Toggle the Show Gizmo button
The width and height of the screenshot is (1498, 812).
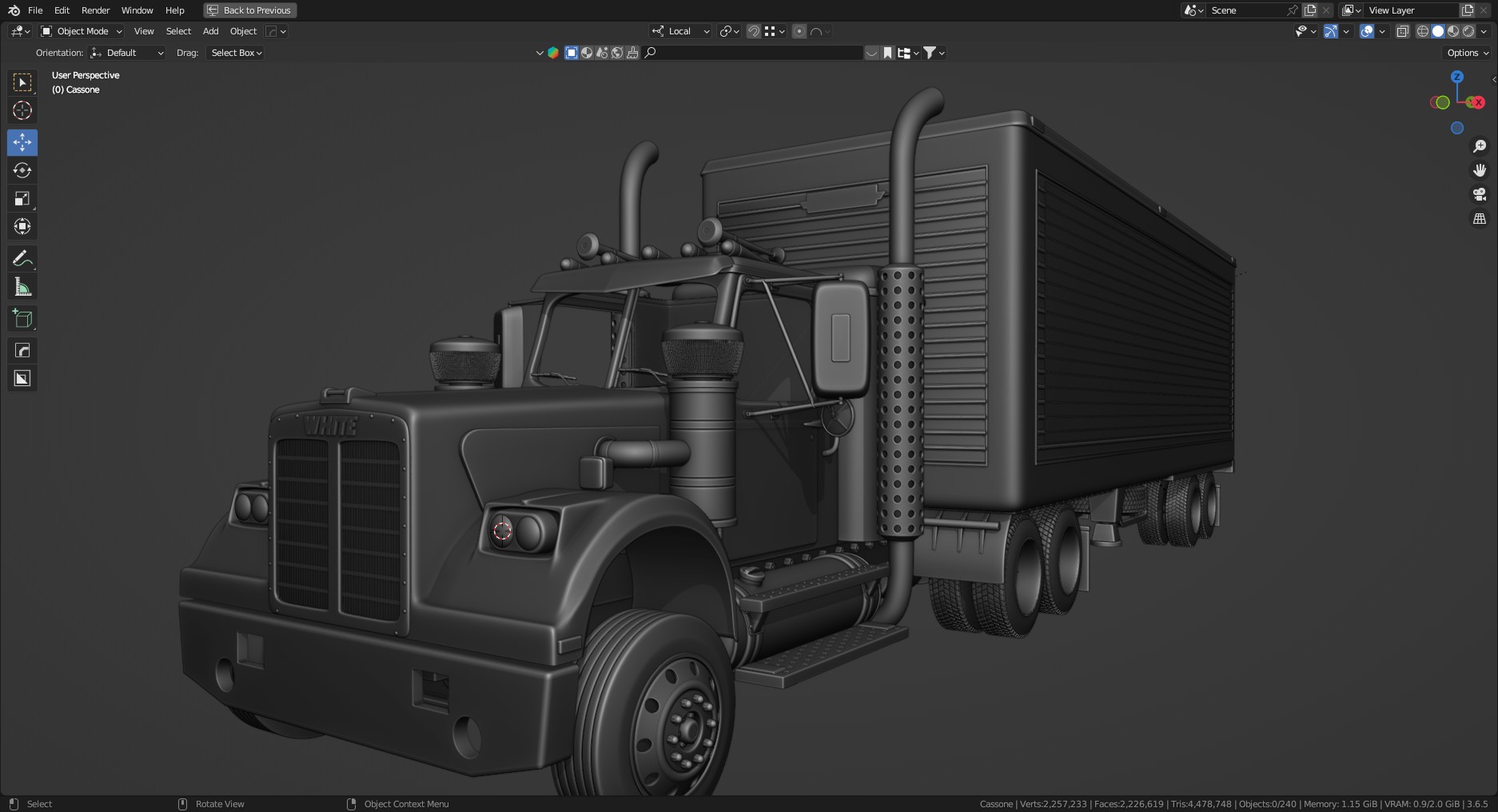tap(1331, 31)
